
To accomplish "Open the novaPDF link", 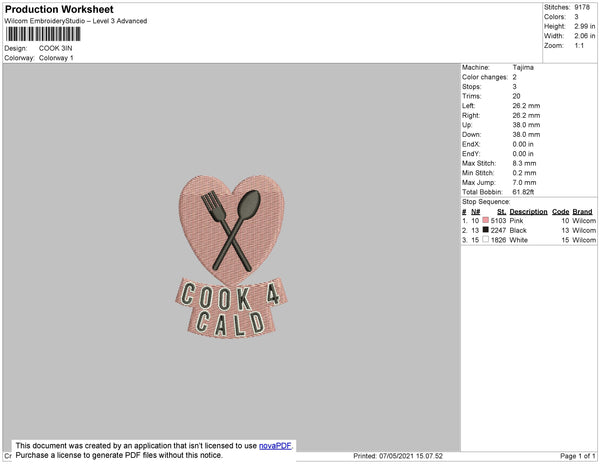I will click(275, 446).
